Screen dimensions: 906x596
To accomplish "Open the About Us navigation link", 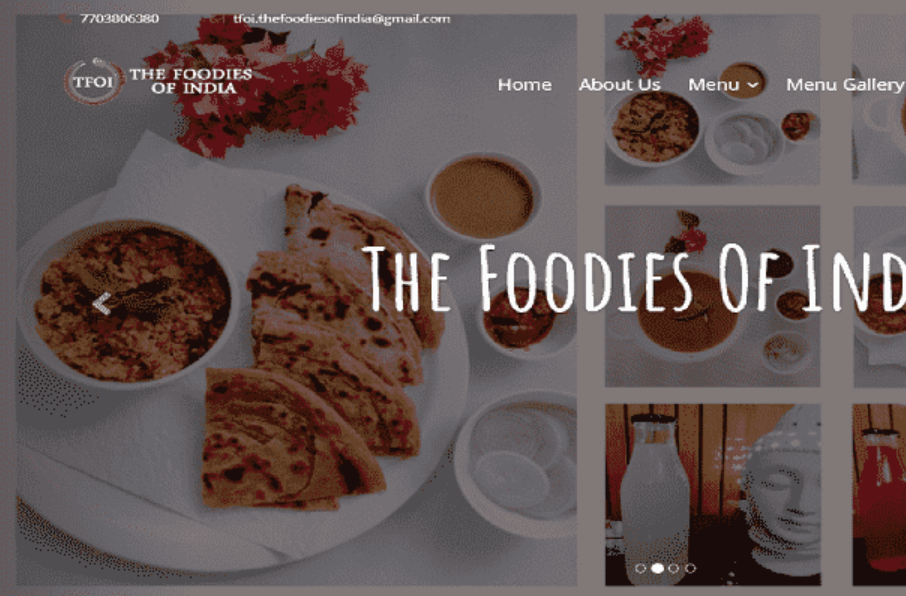I will pos(619,84).
